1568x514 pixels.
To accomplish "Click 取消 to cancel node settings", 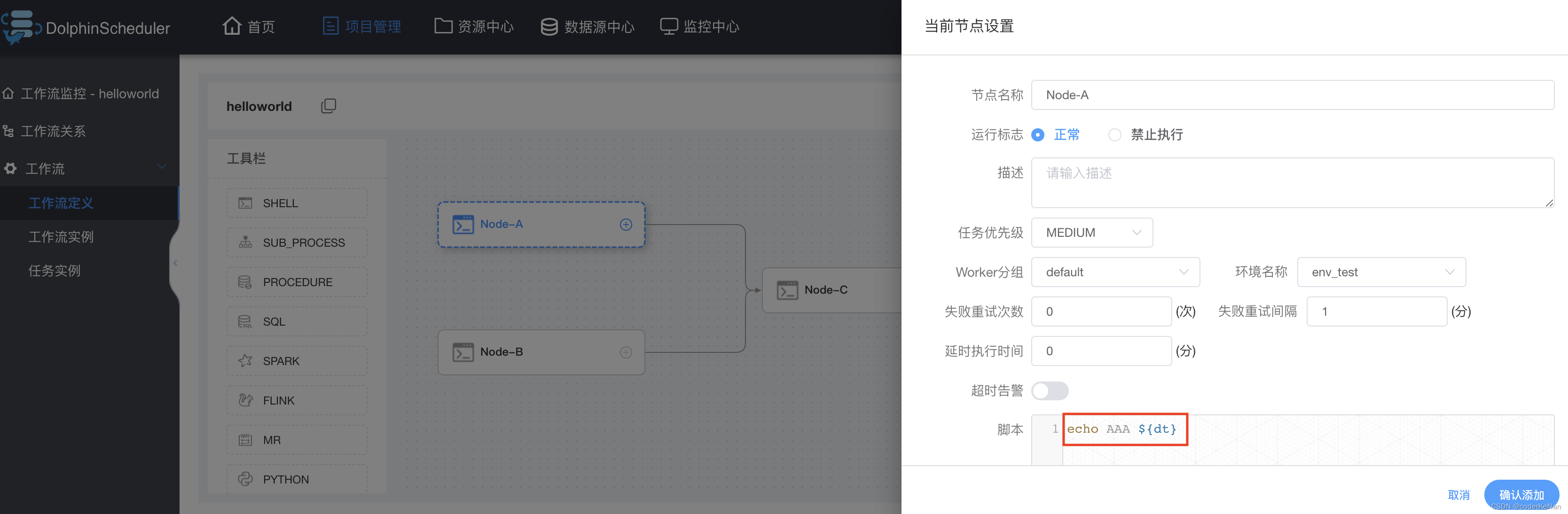I will (x=1458, y=495).
